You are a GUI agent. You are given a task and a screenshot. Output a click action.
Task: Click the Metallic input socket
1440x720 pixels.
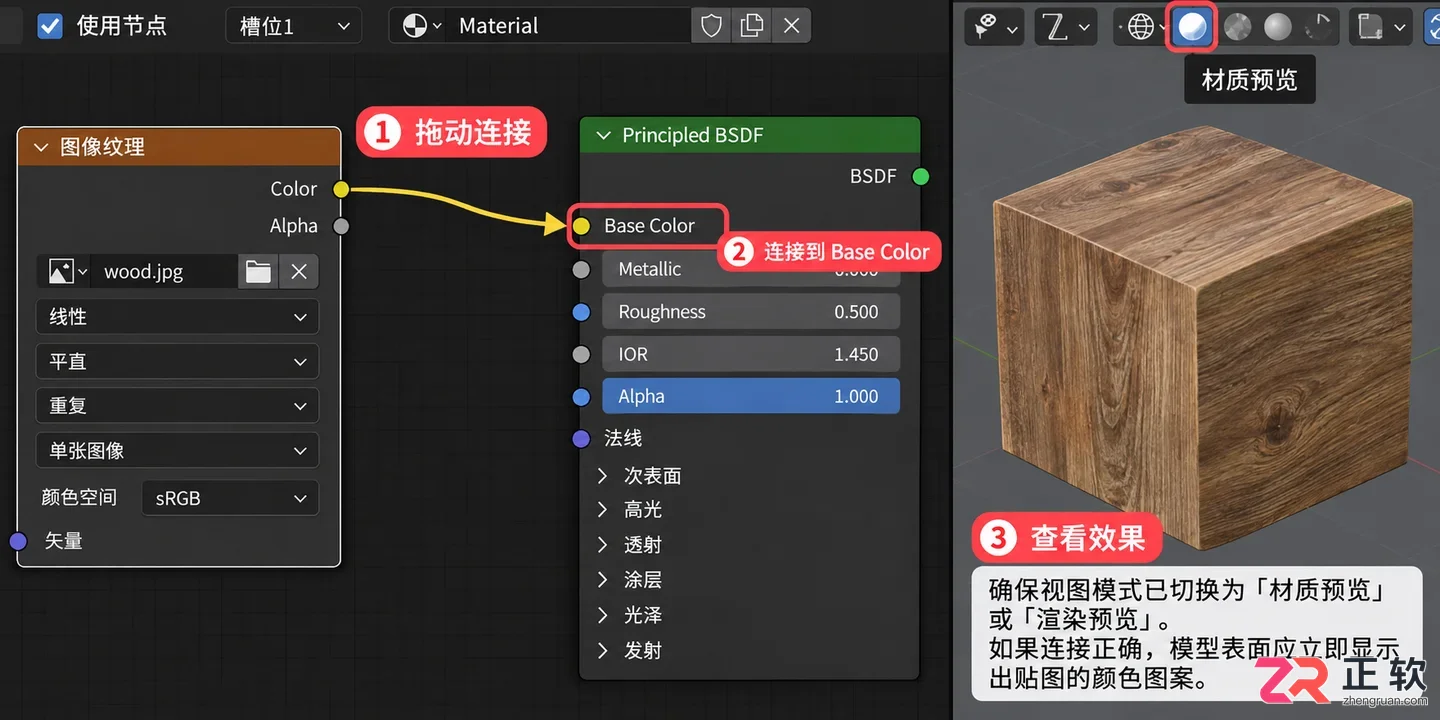[581, 269]
